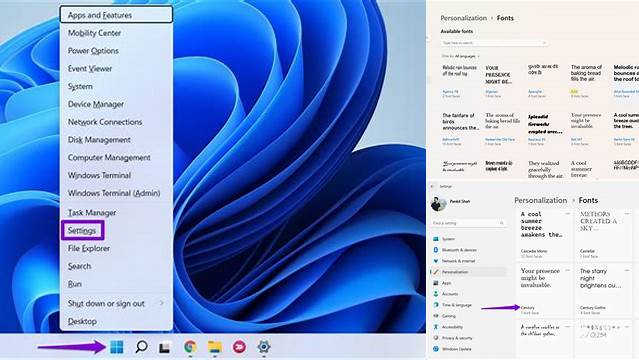Select the Personalization brush icon in sidebar

436,272
